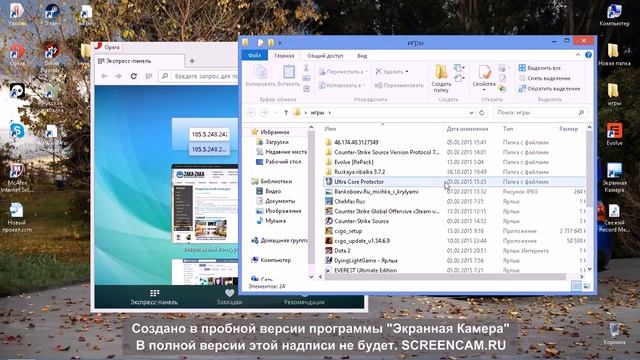Open the Переместить в dropdown
640x360 pixels.
click(x=343, y=72)
